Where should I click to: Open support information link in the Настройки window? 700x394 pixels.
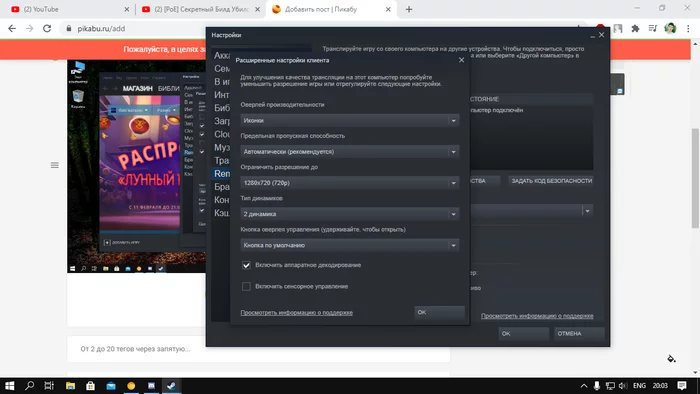[x=537, y=316]
